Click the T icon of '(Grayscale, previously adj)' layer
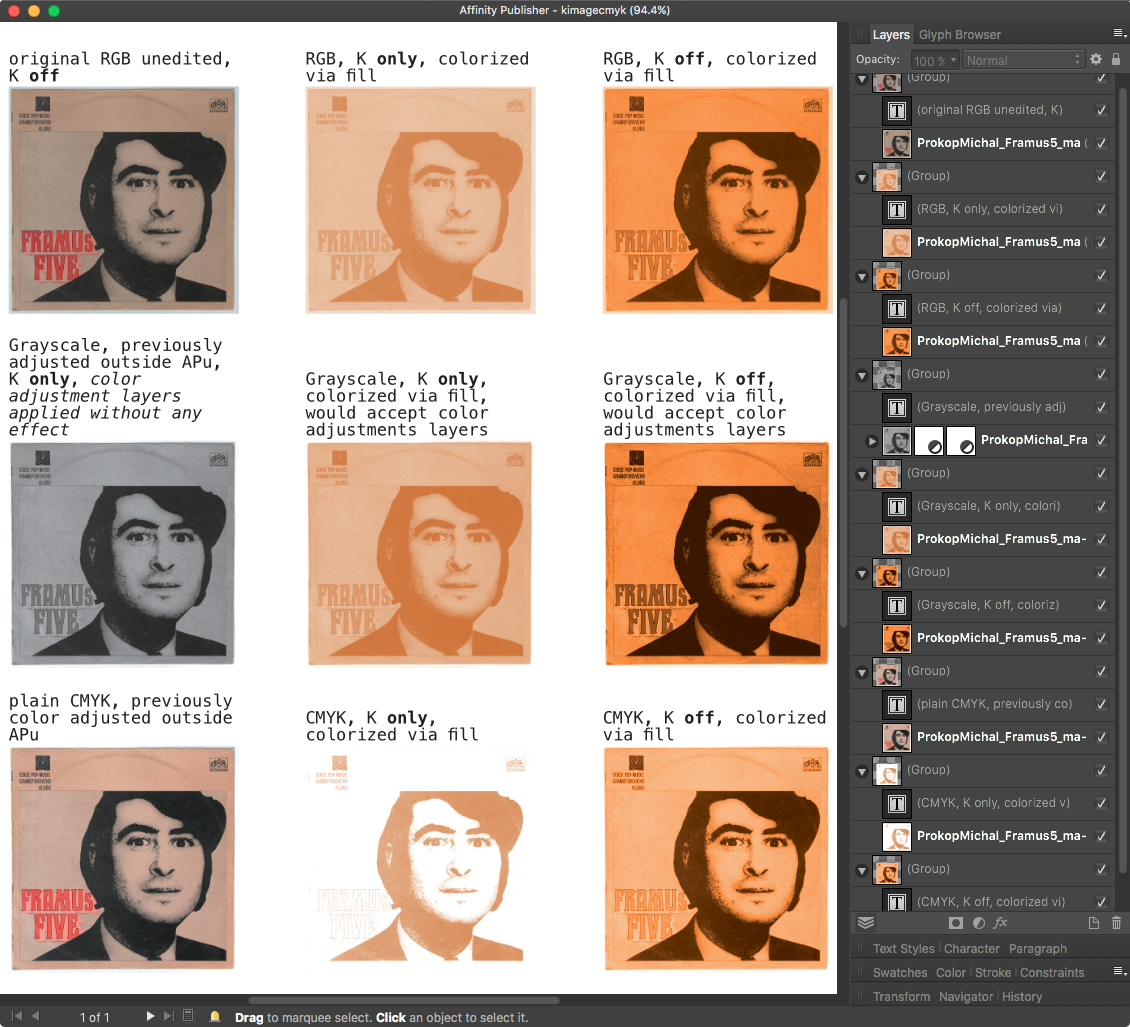The image size is (1130, 1027). click(897, 407)
